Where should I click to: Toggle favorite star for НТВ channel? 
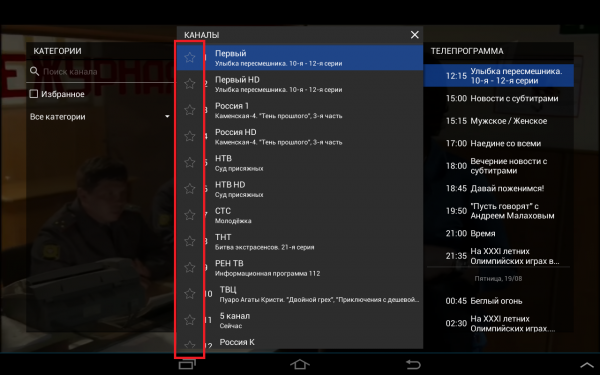(x=189, y=162)
